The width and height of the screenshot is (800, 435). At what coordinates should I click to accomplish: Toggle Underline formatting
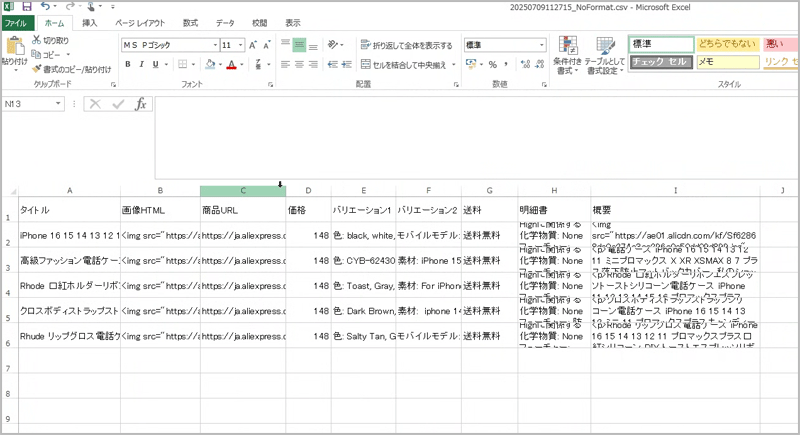coord(155,64)
